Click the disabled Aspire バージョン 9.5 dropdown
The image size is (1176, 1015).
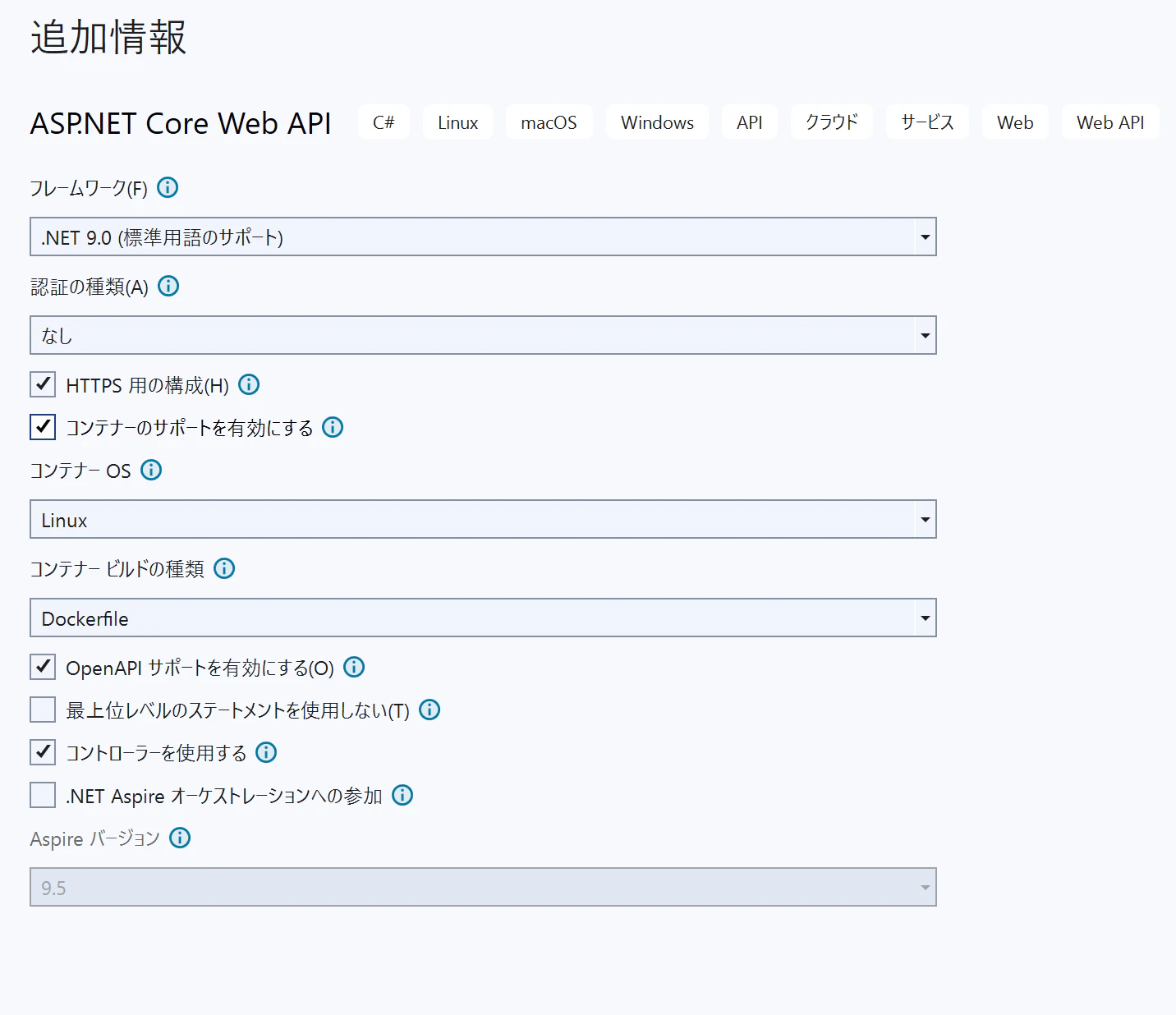point(483,887)
